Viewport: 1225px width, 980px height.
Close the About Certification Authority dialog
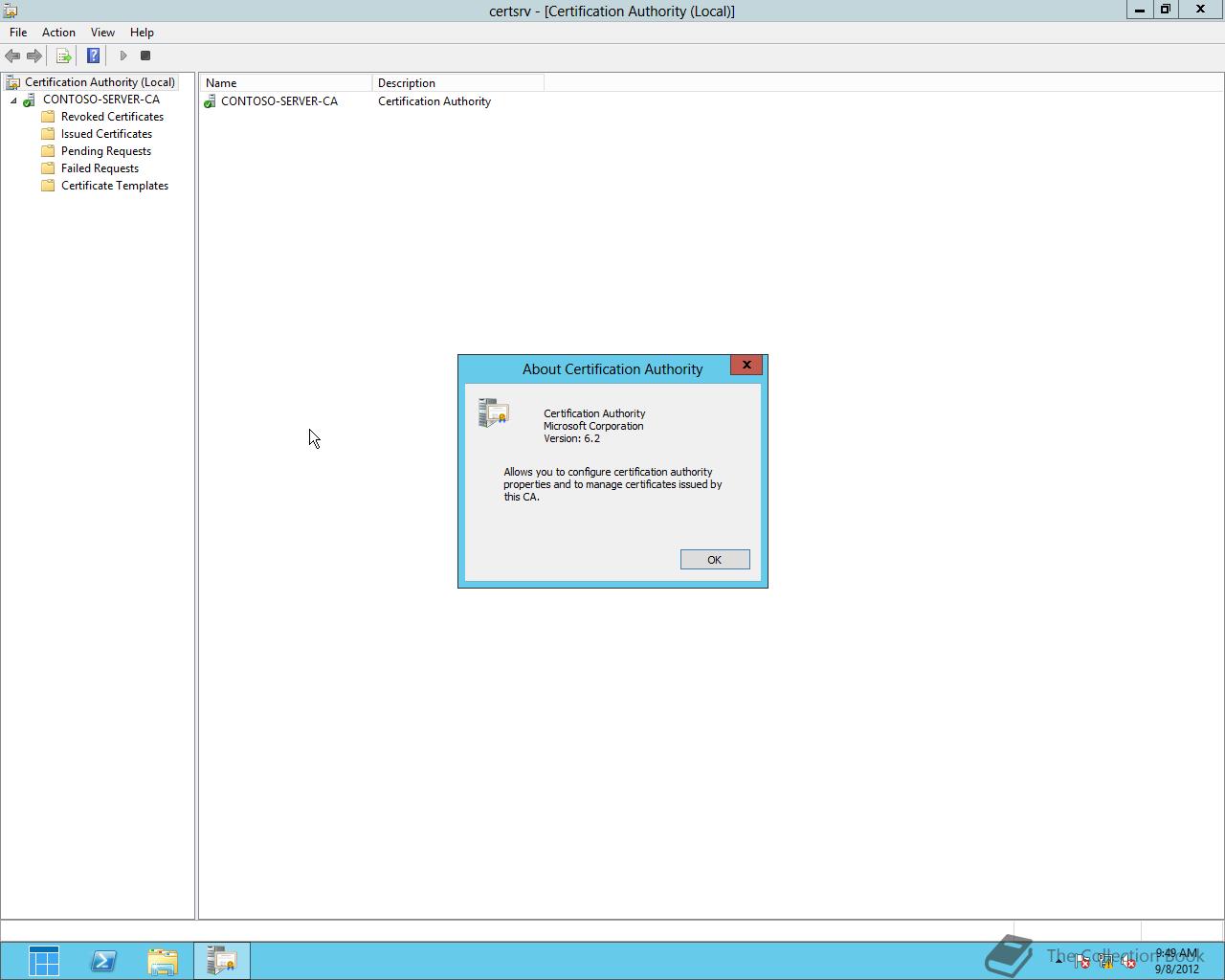746,366
